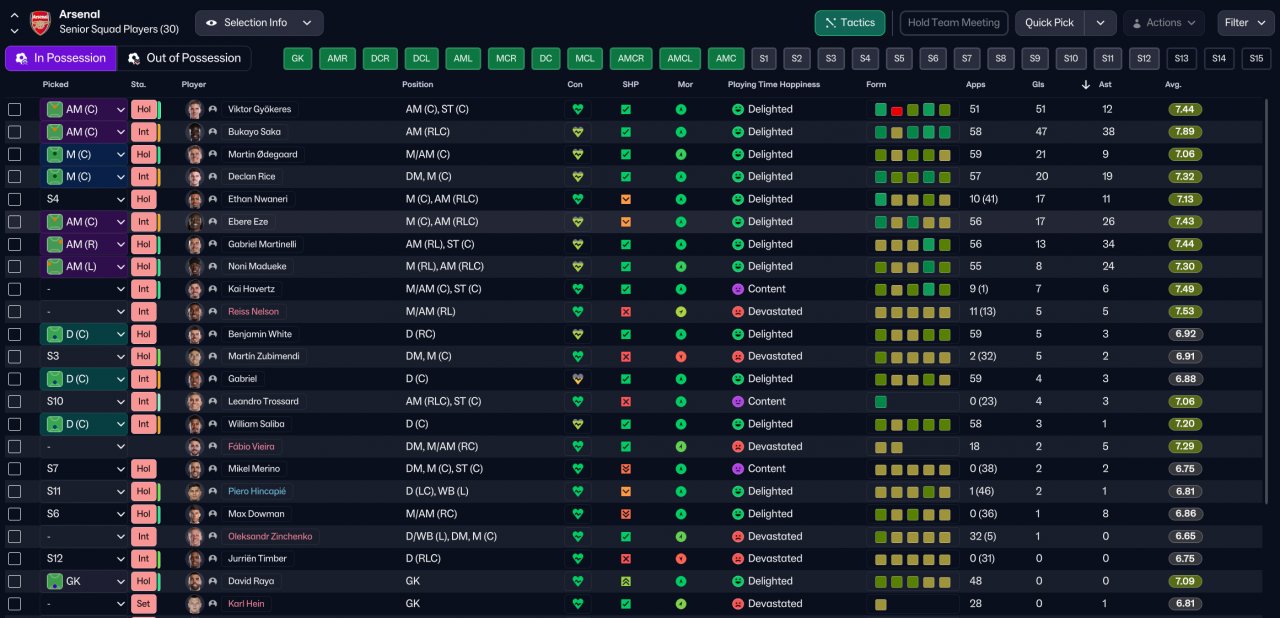Click Ebere Eze's player info icon
This screenshot has width=1280, height=618.
point(213,222)
